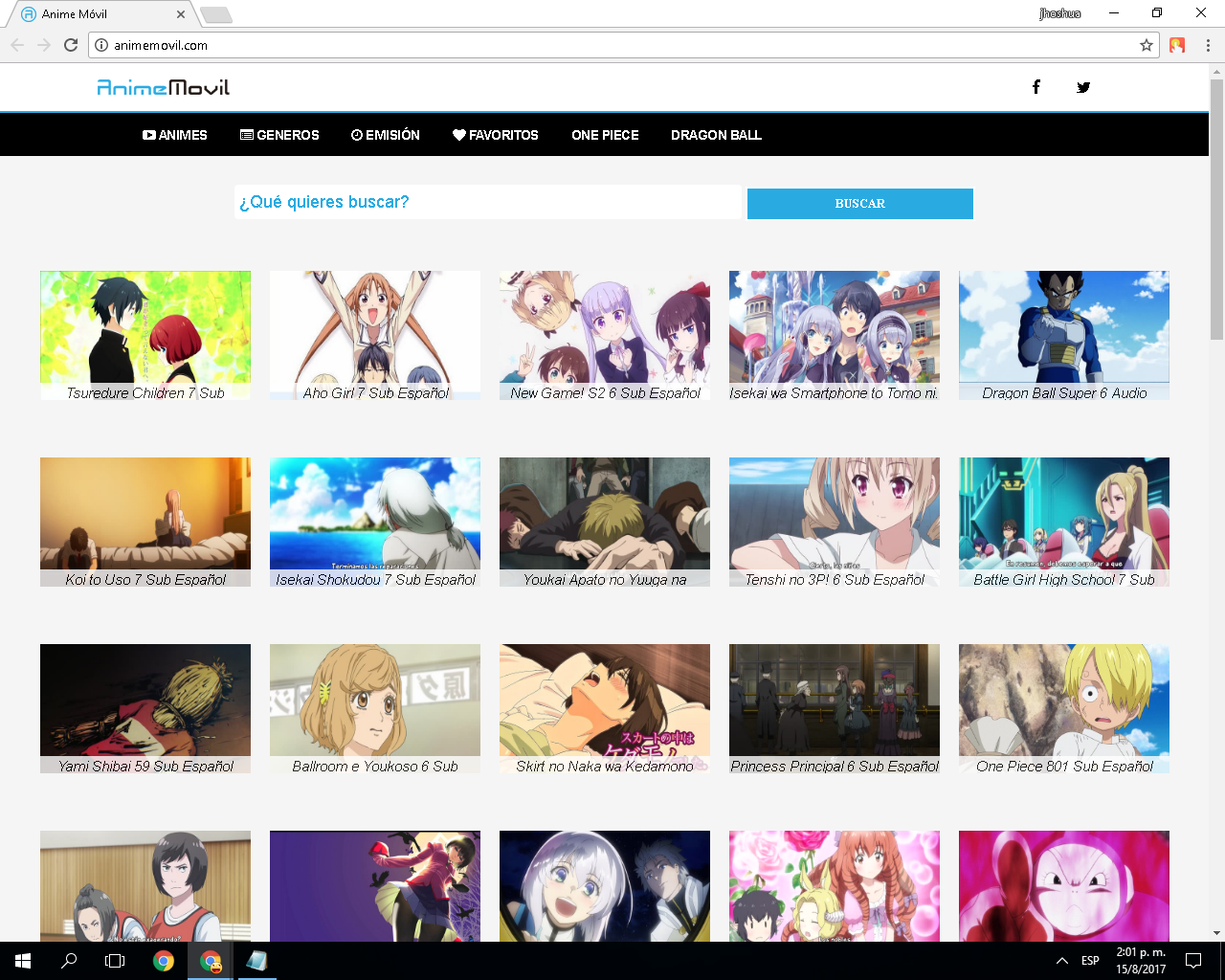Open Dragon Ball Super 6 Audio thumbnail
Viewport: 1225px width, 980px height.
coord(1064,335)
